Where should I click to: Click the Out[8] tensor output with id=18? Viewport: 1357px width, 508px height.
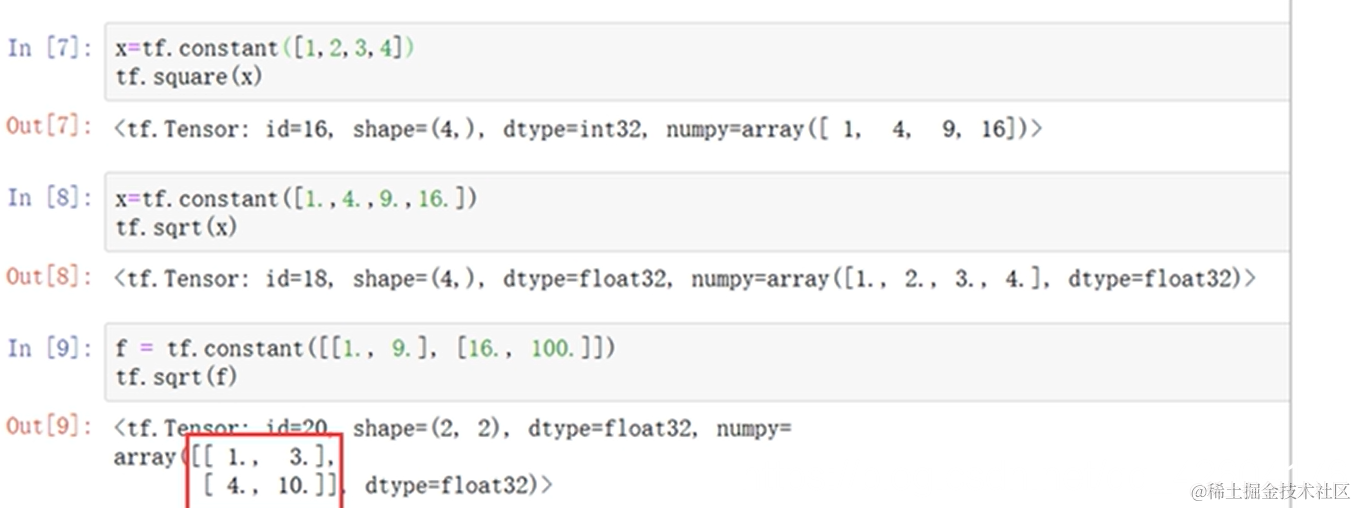coord(685,278)
